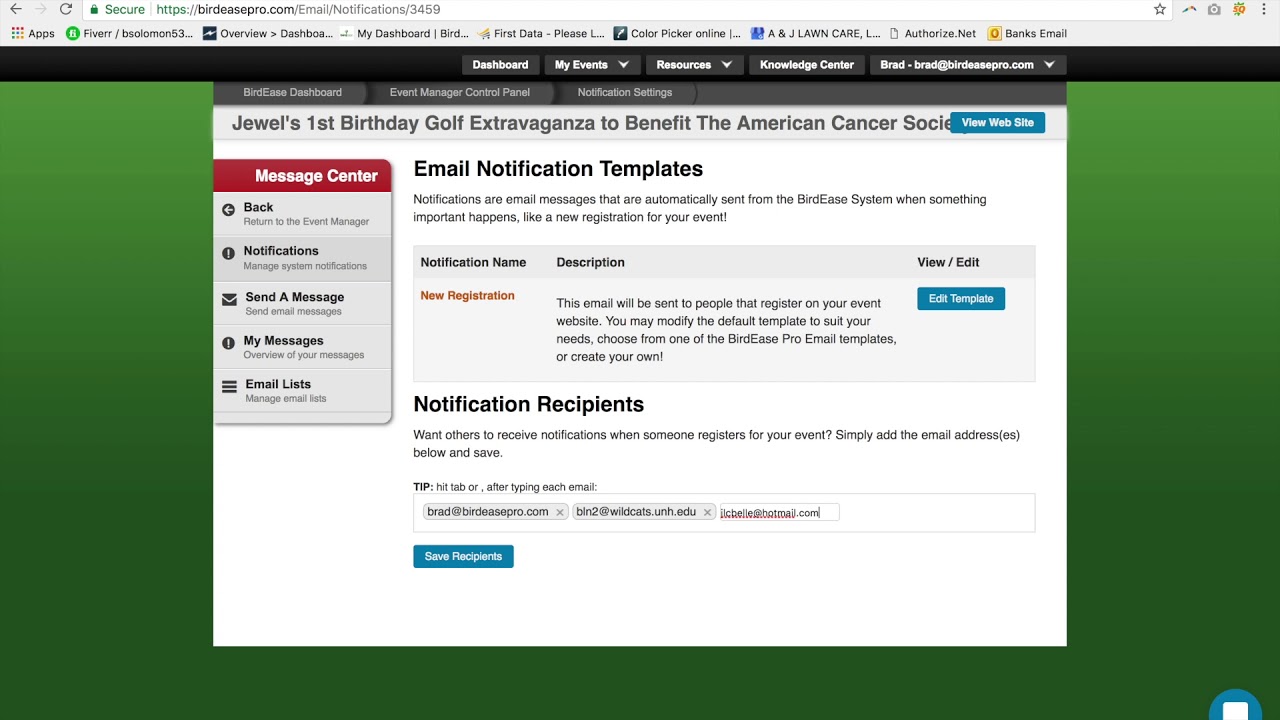Expand the Resources menu

coord(694,65)
